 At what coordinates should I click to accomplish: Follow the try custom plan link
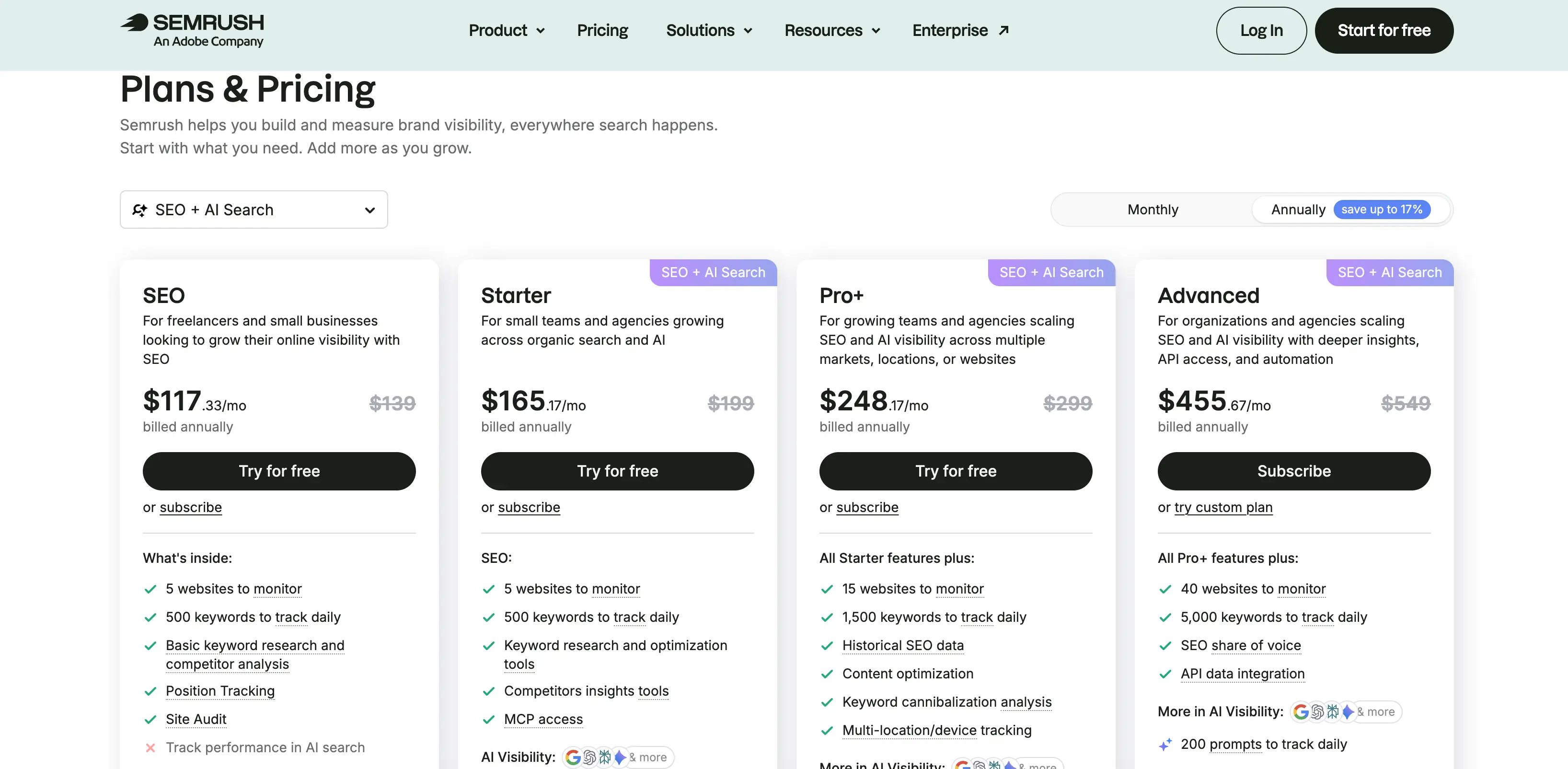1223,508
